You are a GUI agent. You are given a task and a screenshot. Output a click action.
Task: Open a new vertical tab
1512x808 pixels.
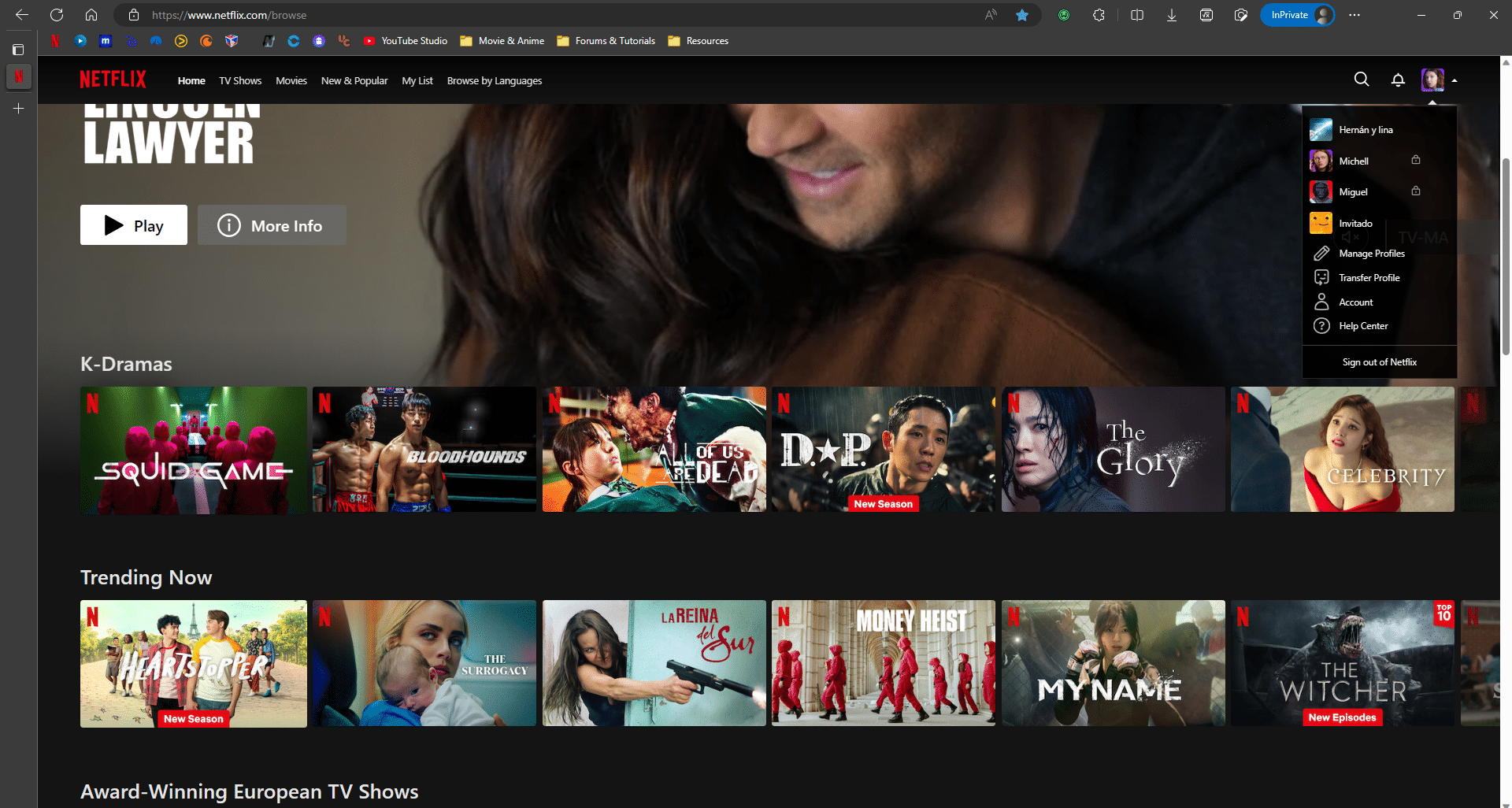click(18, 109)
